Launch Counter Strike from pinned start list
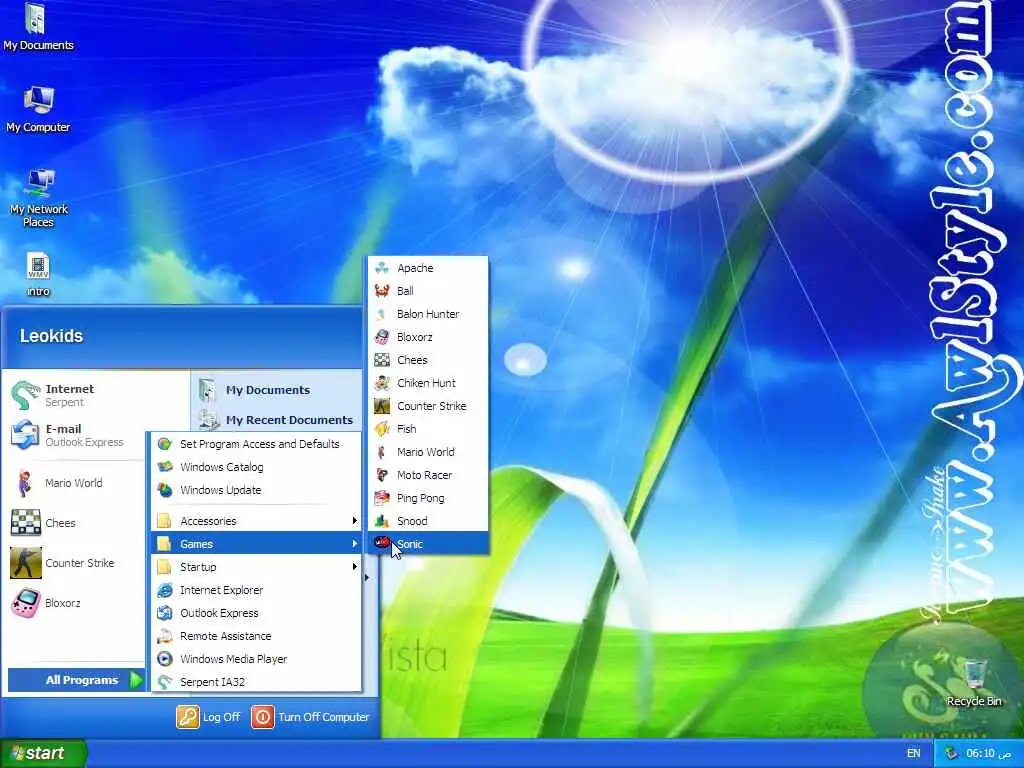 pyautogui.click(x=25, y=563)
